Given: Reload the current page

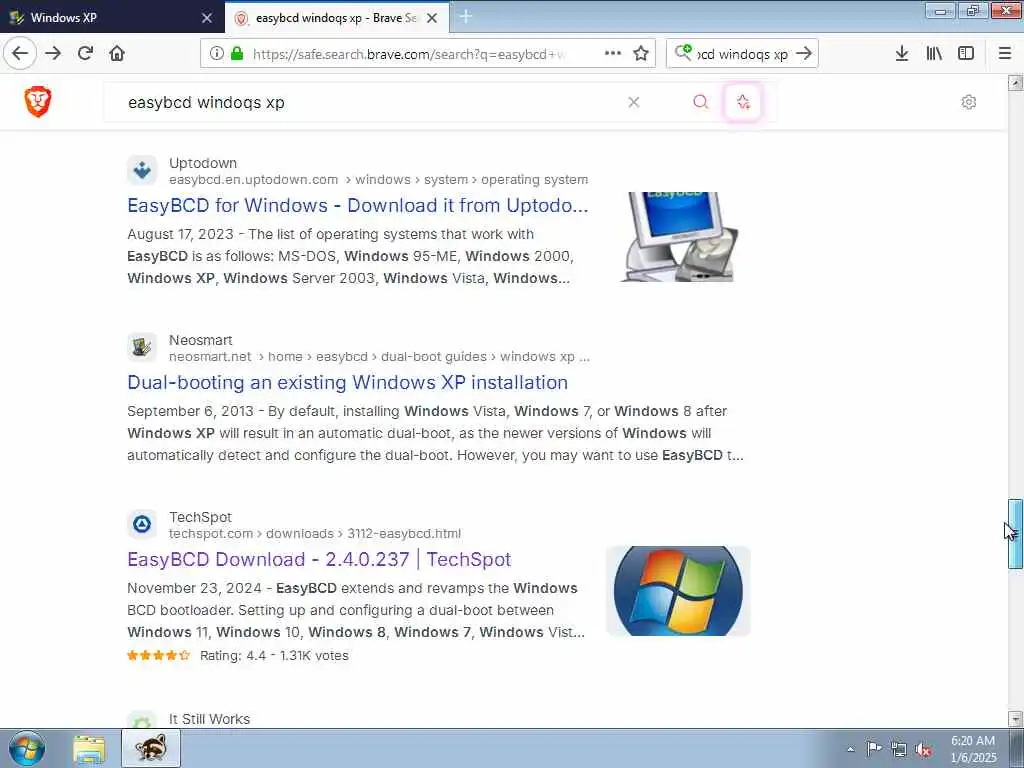Looking at the screenshot, I should tap(85, 53).
